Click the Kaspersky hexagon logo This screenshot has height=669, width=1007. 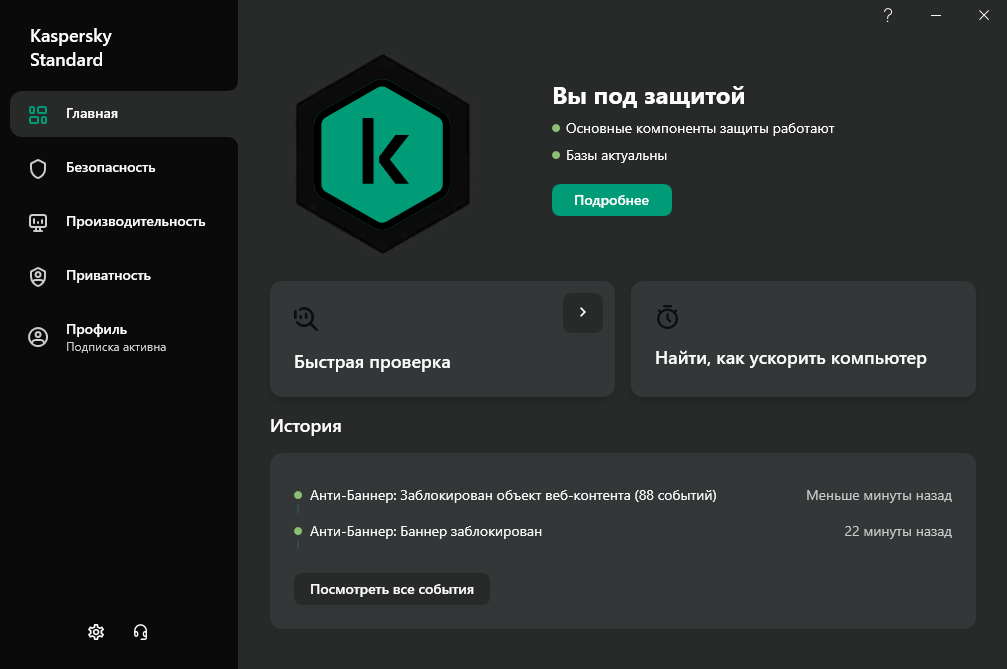pos(383,154)
